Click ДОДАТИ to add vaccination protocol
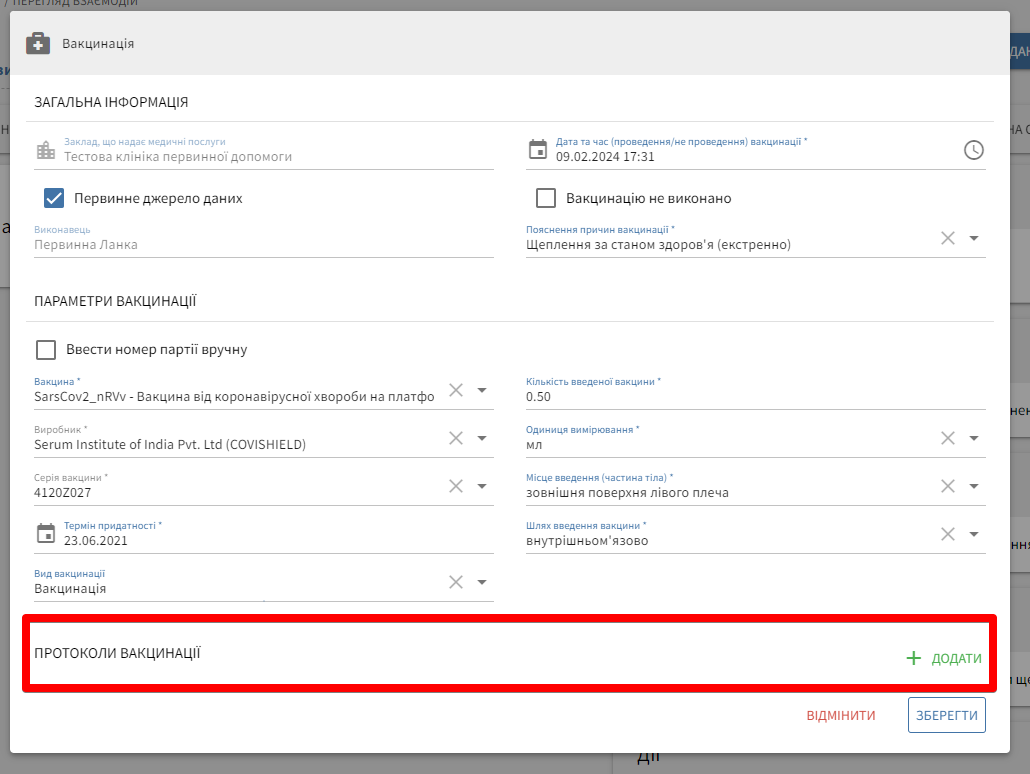 coord(944,658)
